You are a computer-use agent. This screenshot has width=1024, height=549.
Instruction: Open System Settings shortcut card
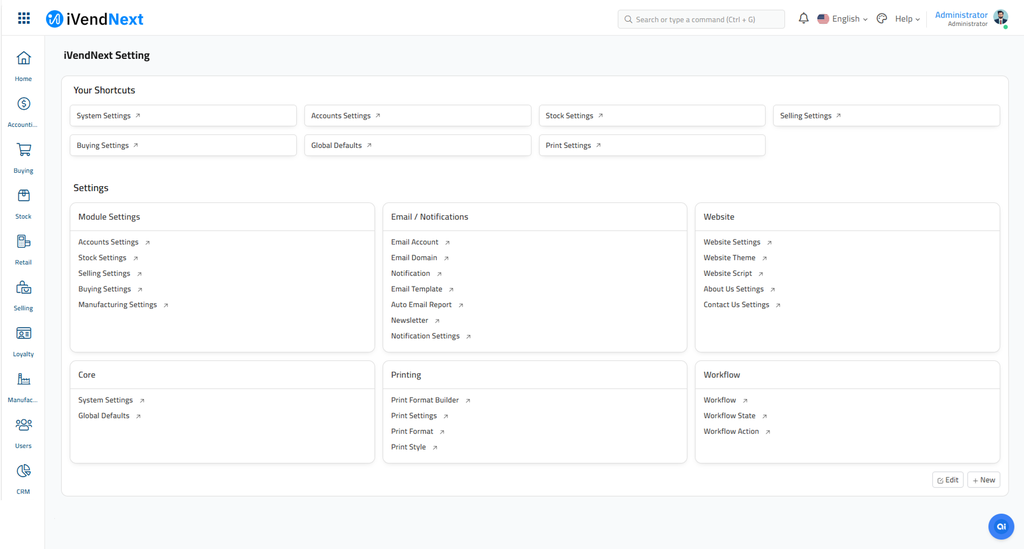[x=183, y=116]
